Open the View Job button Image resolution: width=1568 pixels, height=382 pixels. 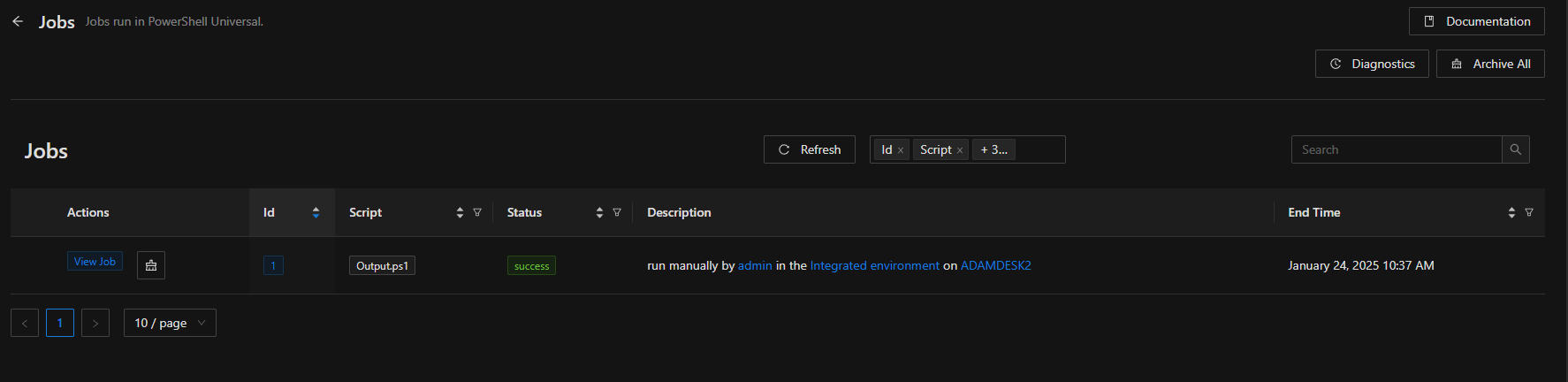point(95,262)
